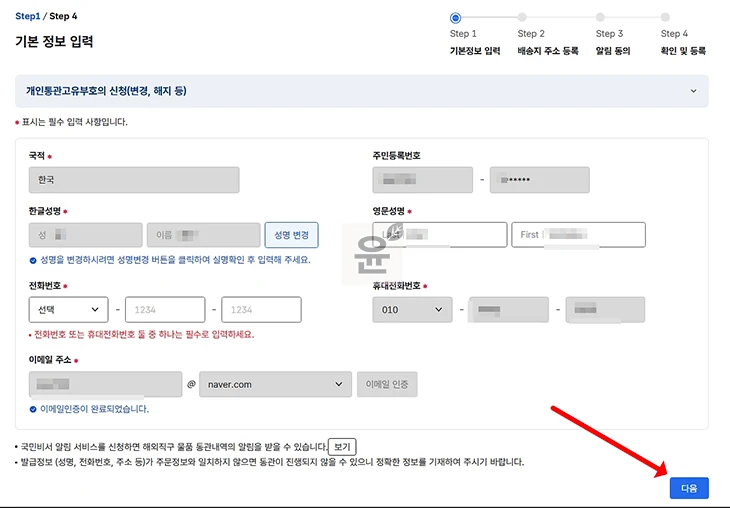The width and height of the screenshot is (730, 508).
Task: Open the 전화번호 선택 dropdown
Action: click(x=68, y=310)
